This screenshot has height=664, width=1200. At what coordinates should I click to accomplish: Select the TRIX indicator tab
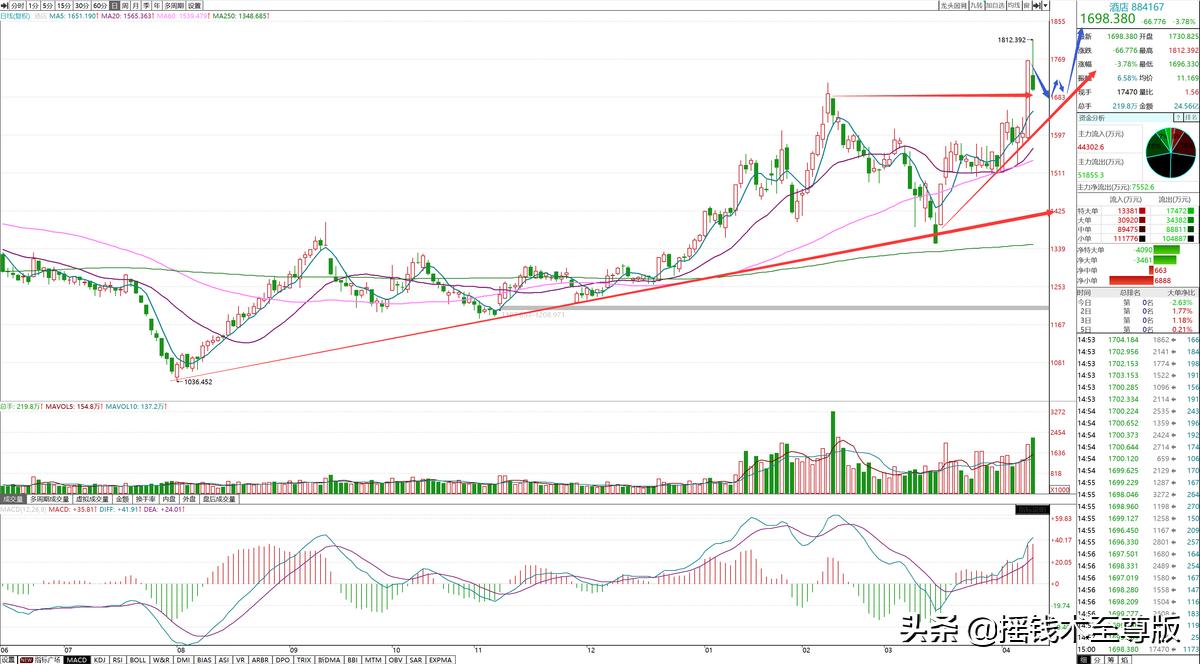(x=304, y=659)
